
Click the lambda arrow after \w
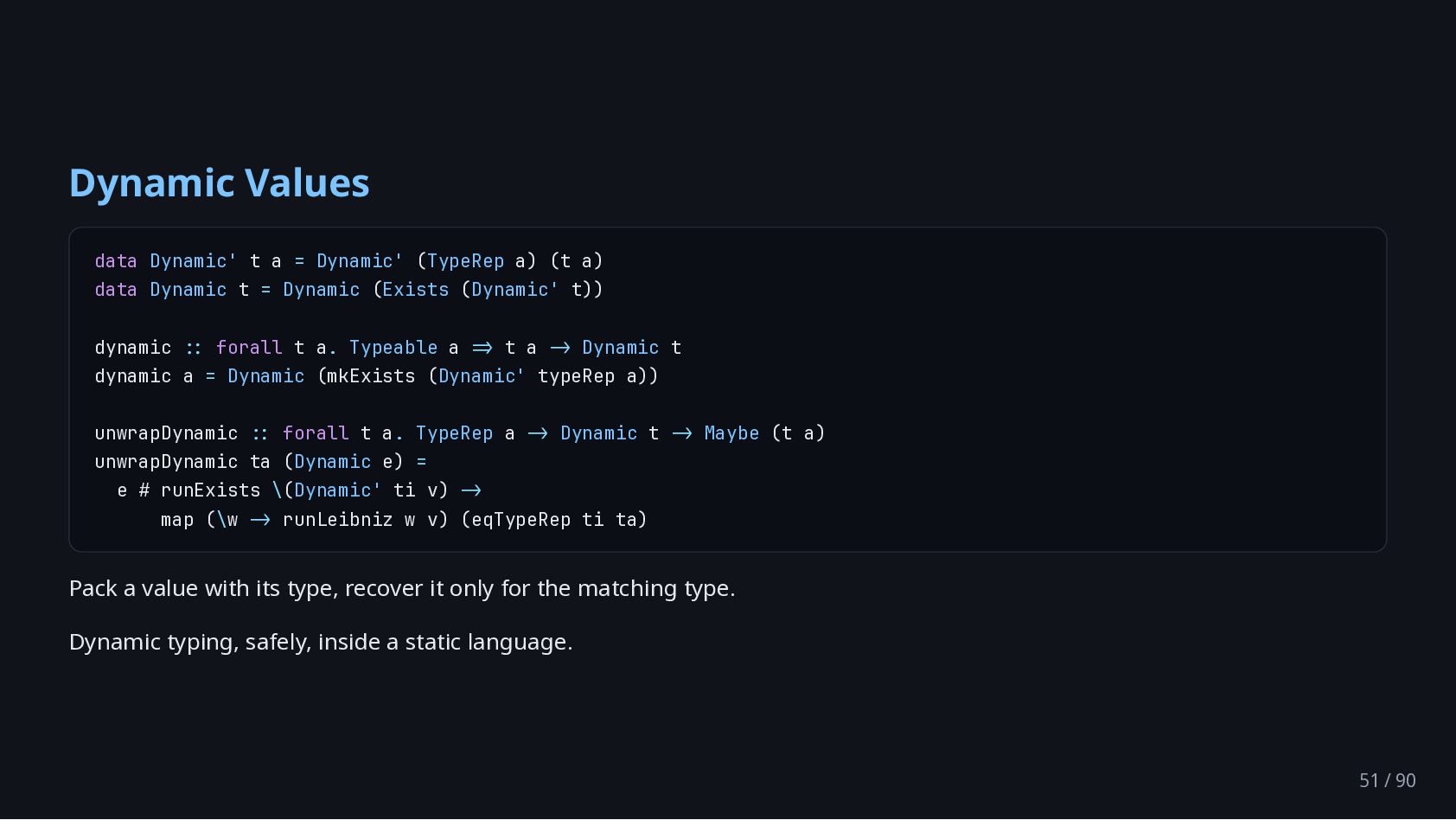(260, 520)
